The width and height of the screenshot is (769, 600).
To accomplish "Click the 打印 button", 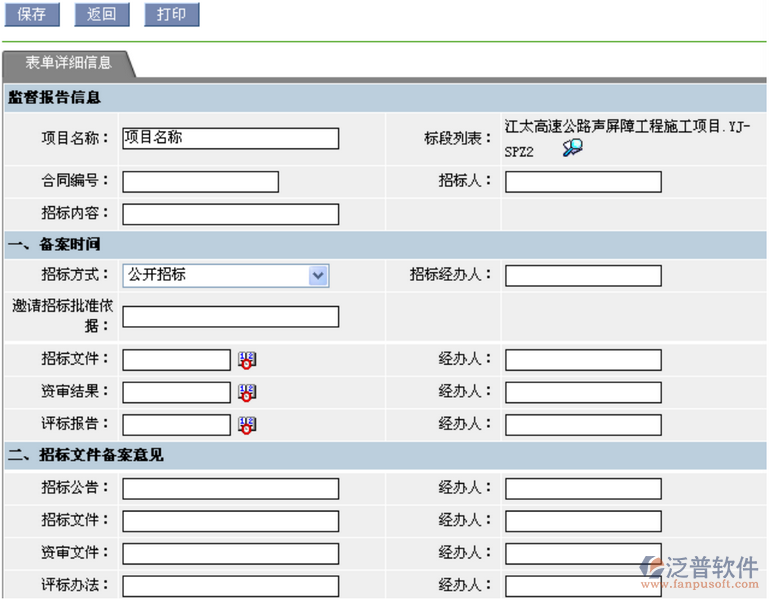I will pos(171,15).
